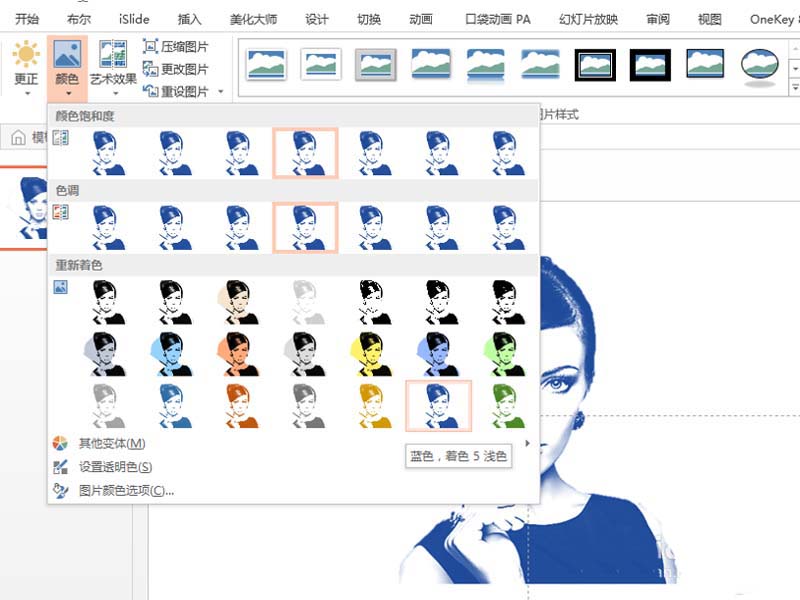Image resolution: width=800 pixels, height=600 pixels.
Task: Open the 布尔 ribbon tab
Action: click(x=79, y=19)
